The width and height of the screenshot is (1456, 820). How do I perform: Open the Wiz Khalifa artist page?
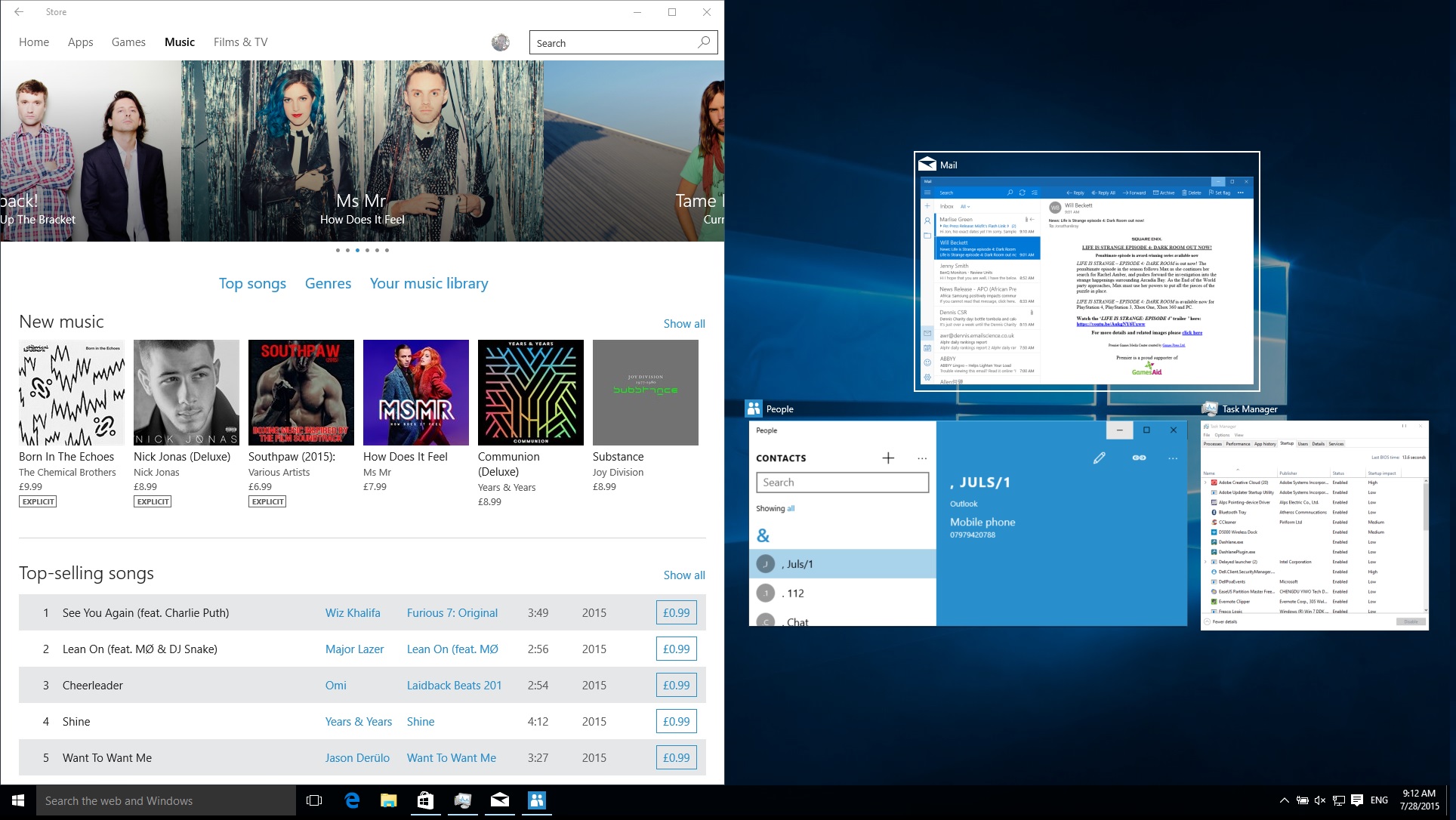[353, 612]
